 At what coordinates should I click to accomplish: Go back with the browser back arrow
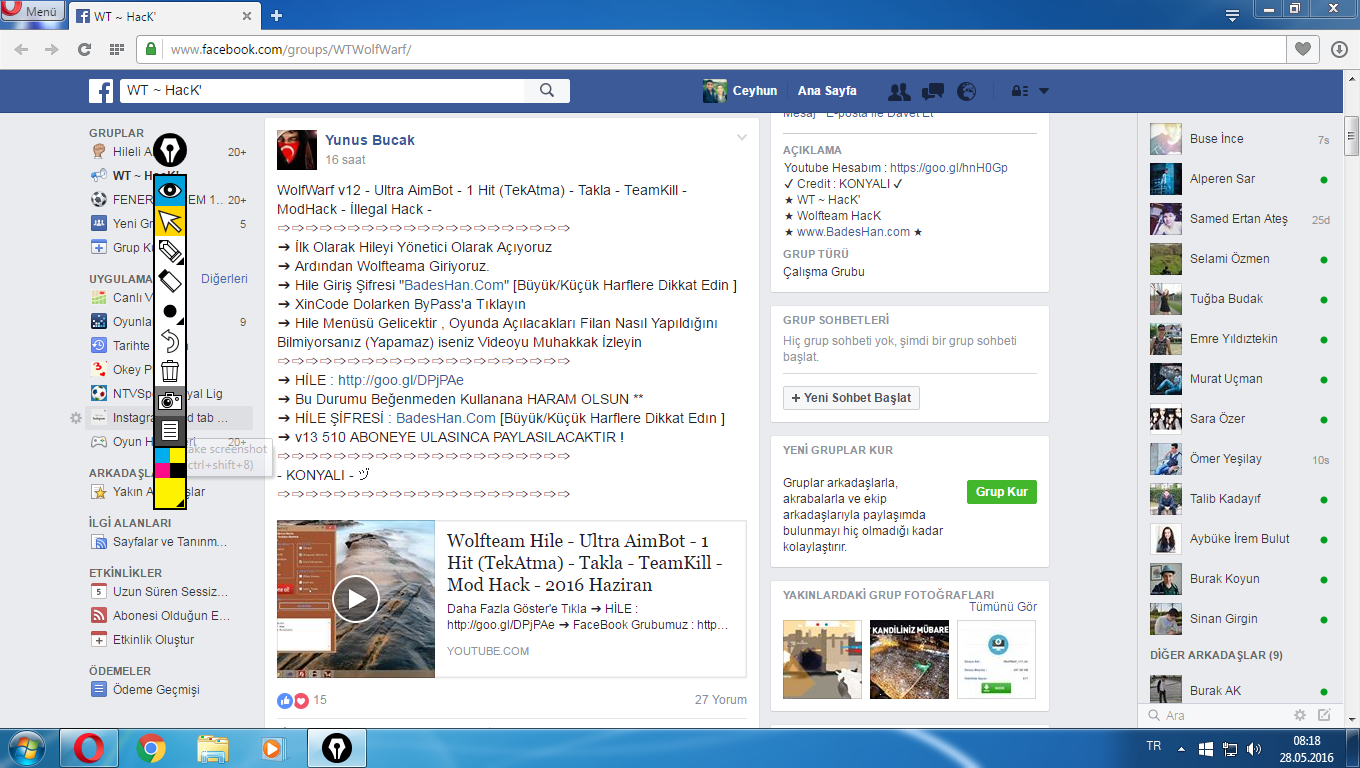21,49
